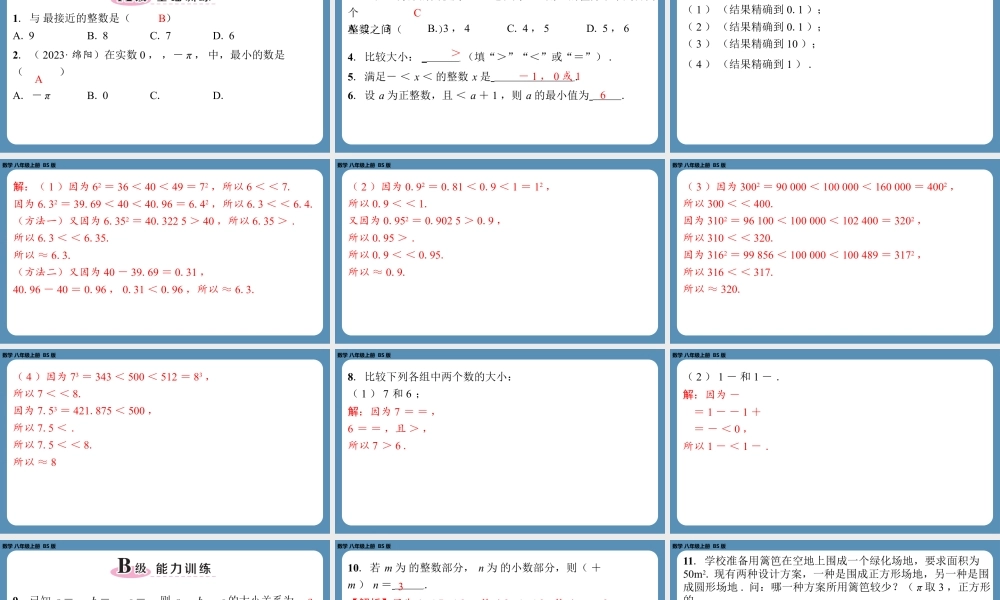This screenshot has height=600, width=1000.
Task: Click the red answer C on the top-middle slide
Action: (x=417, y=13)
